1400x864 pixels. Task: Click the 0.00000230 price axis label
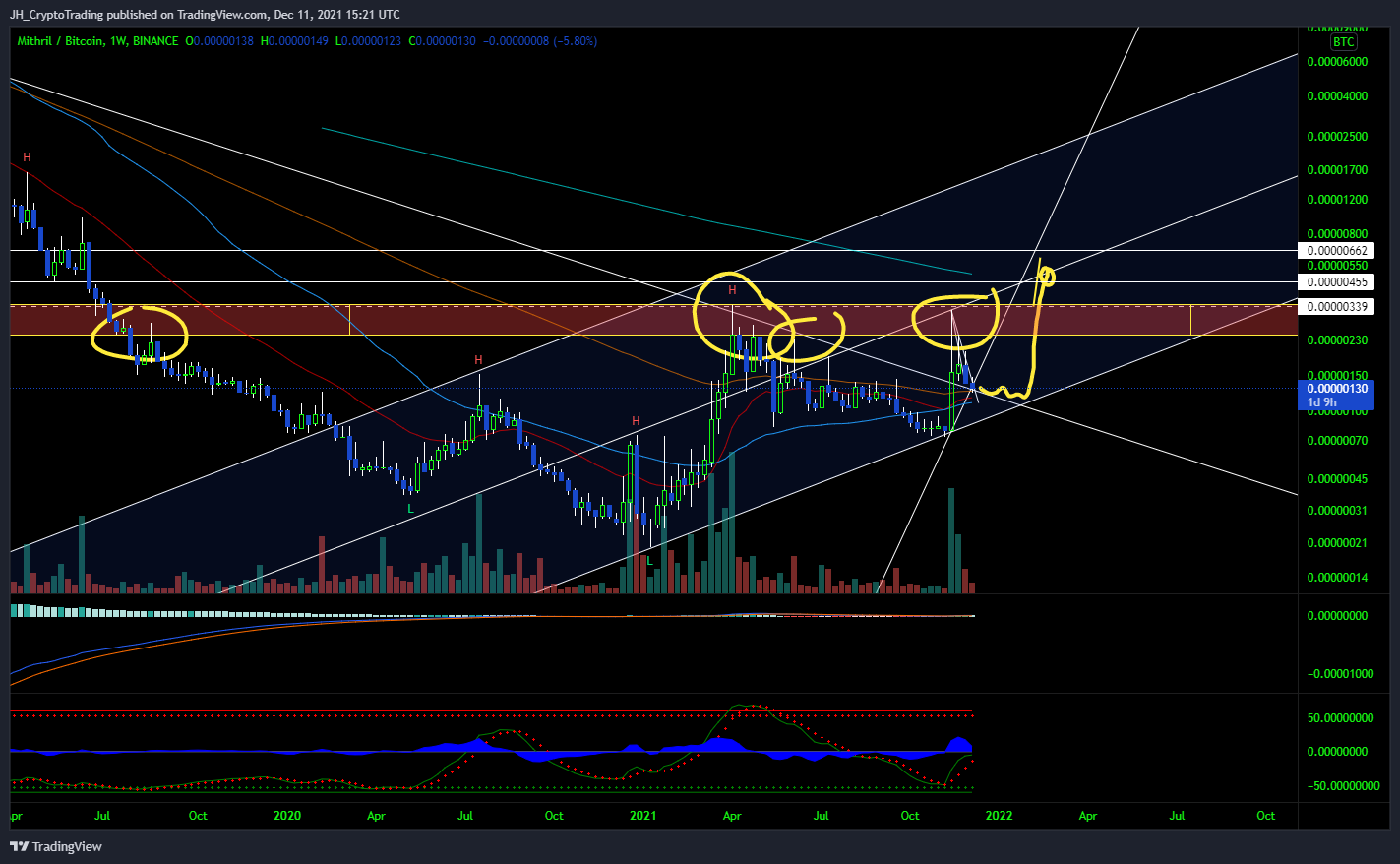(1337, 340)
